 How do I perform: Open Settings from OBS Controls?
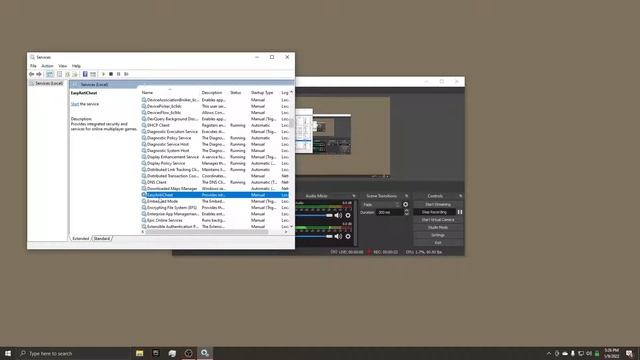[x=438, y=235]
